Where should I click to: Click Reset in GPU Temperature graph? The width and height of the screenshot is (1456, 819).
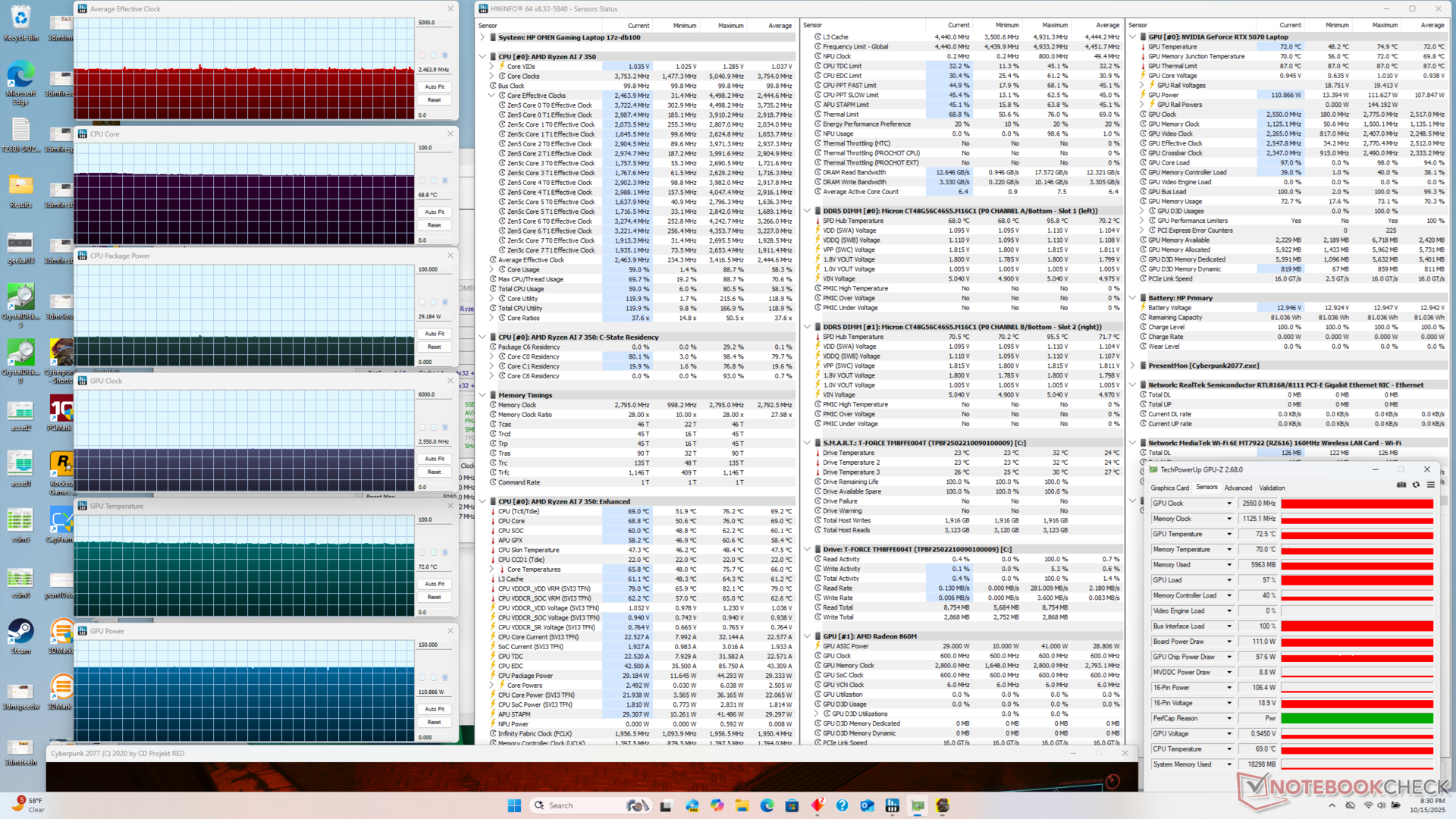pos(435,598)
